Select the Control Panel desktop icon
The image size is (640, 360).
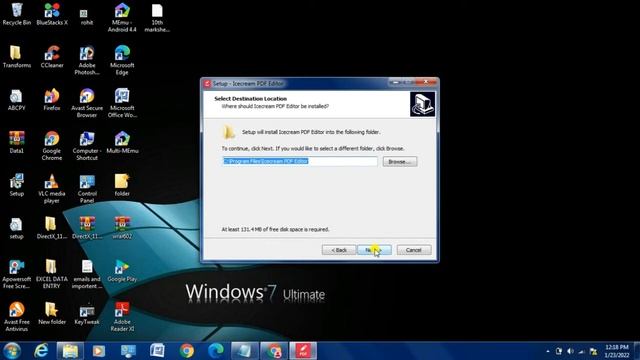coord(87,189)
